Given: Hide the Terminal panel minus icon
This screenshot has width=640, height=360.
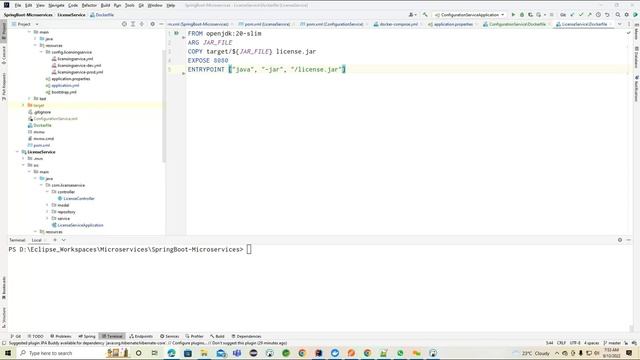Looking at the screenshot, I should click(629, 240).
